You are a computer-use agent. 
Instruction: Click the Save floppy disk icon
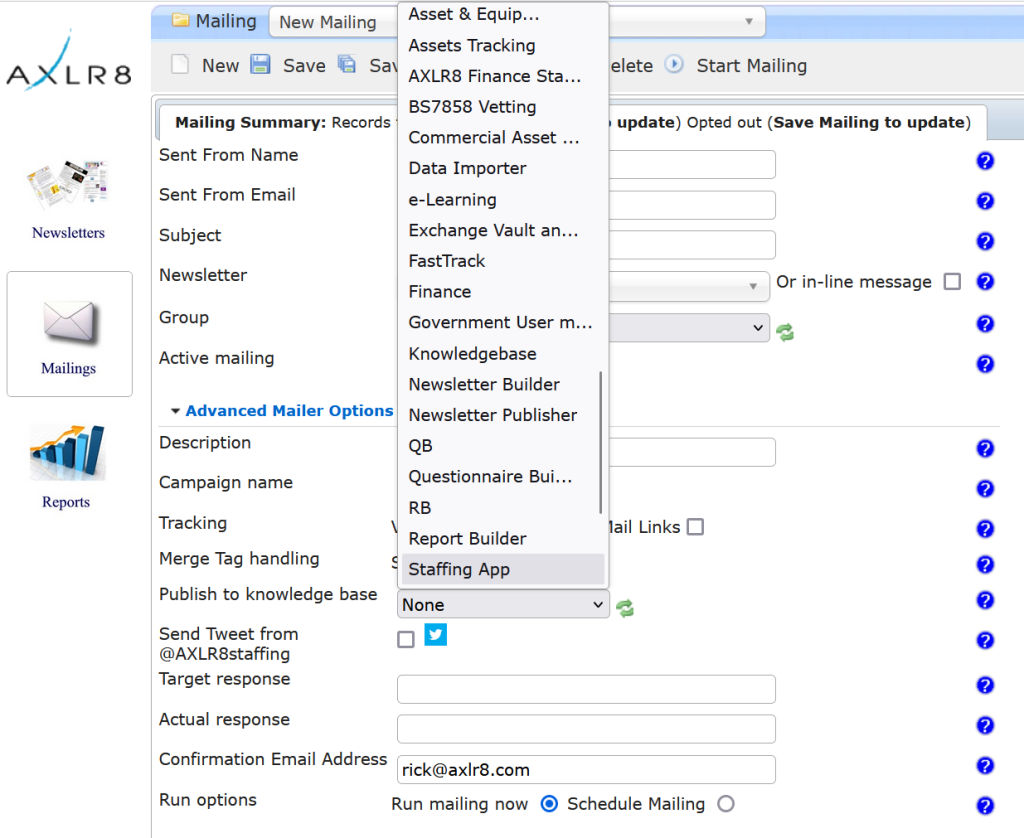tap(260, 65)
